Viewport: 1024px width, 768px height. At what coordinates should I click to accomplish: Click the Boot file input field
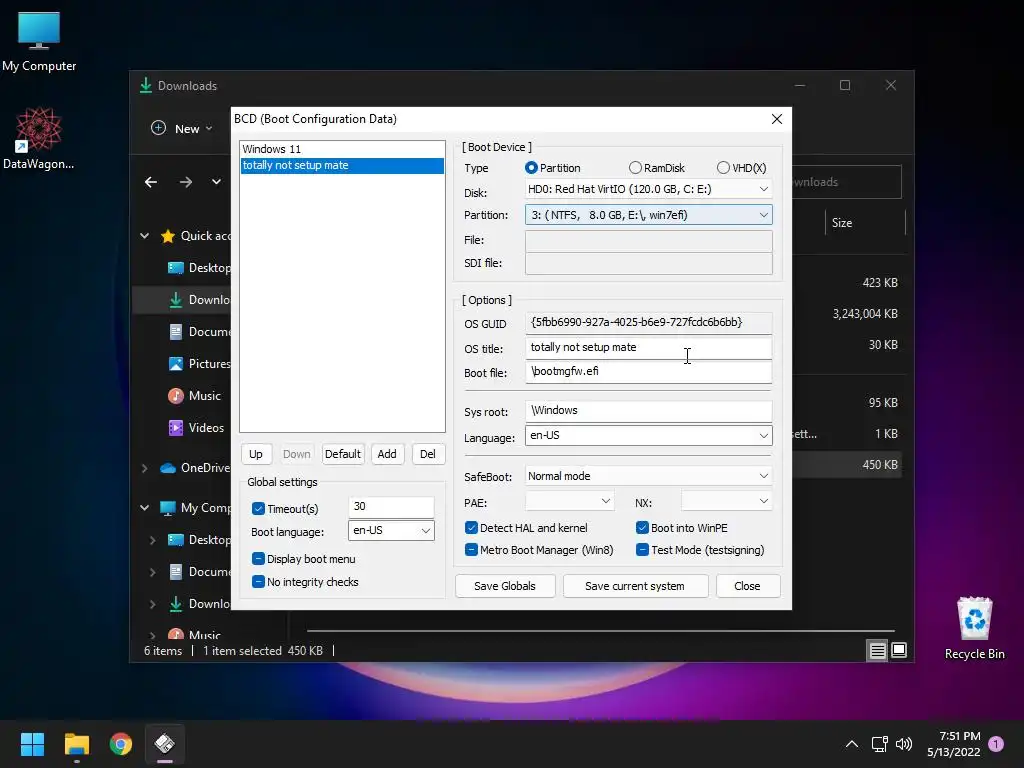[648, 372]
